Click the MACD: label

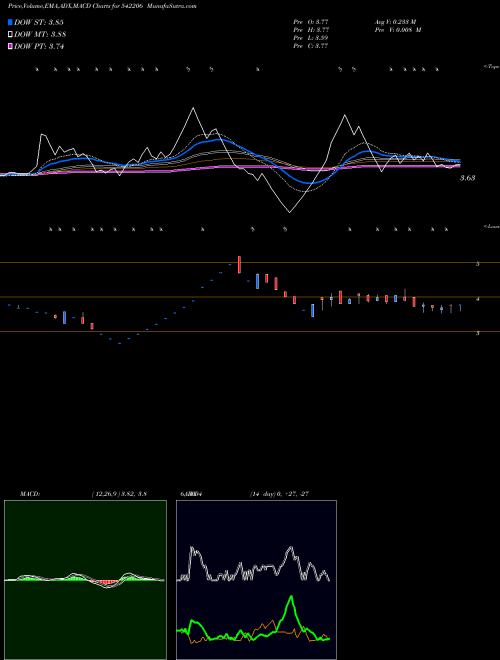pyautogui.click(x=29, y=494)
